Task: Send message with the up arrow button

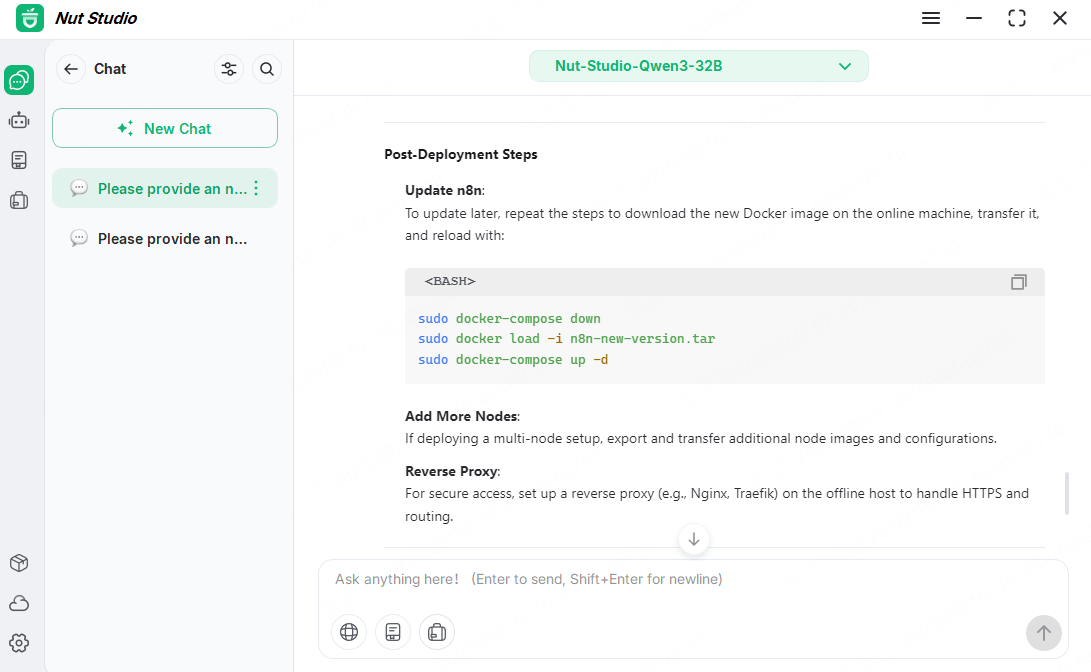Action: (x=1044, y=632)
